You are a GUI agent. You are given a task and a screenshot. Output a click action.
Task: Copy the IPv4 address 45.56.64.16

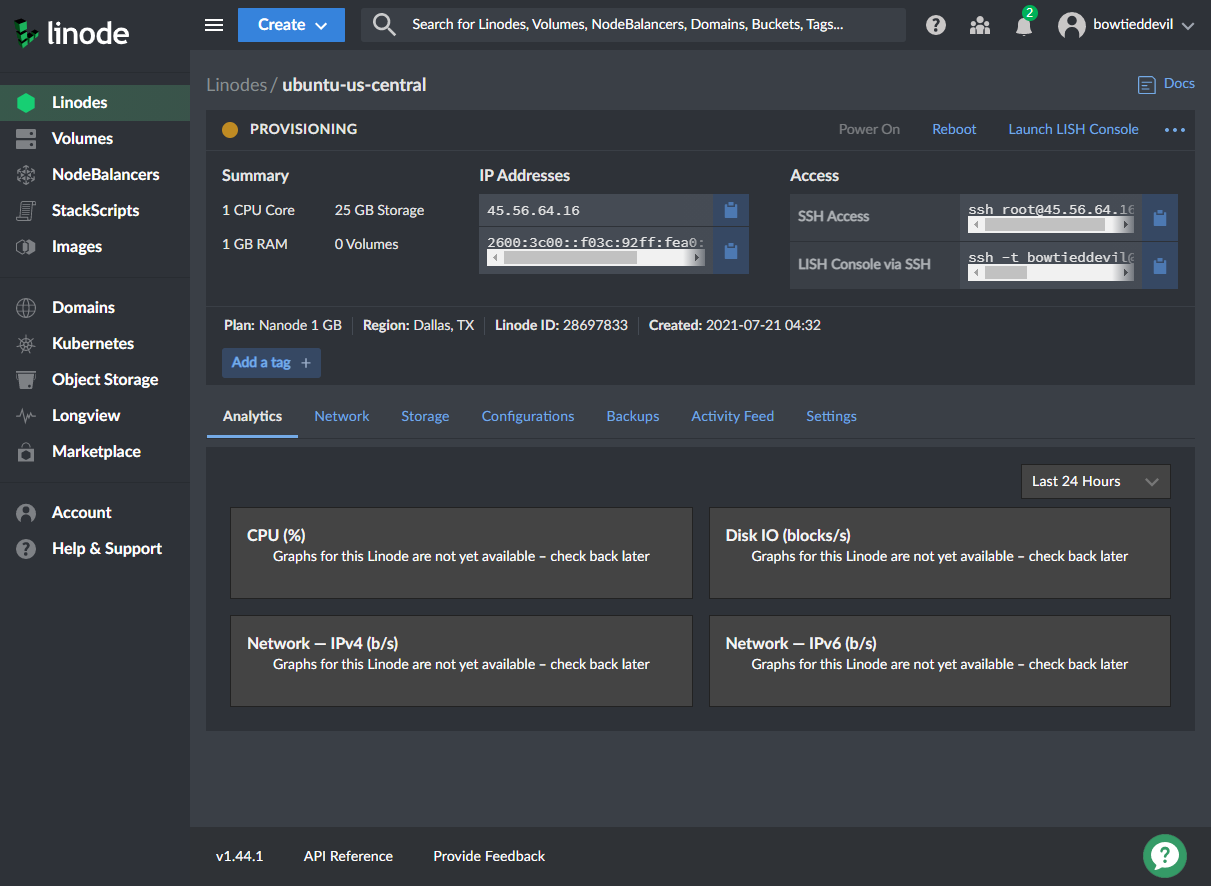pos(731,210)
